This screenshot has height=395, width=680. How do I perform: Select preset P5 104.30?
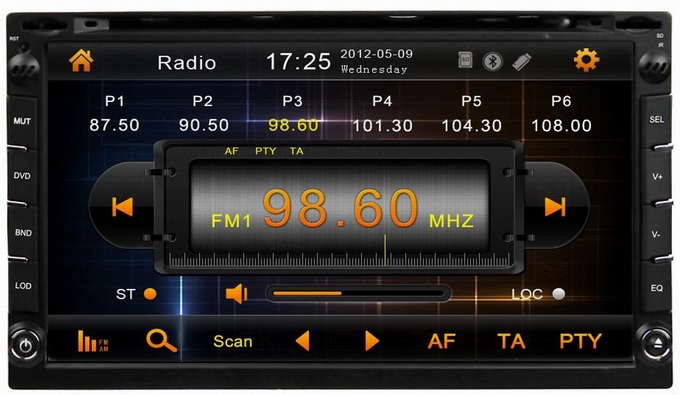472,114
